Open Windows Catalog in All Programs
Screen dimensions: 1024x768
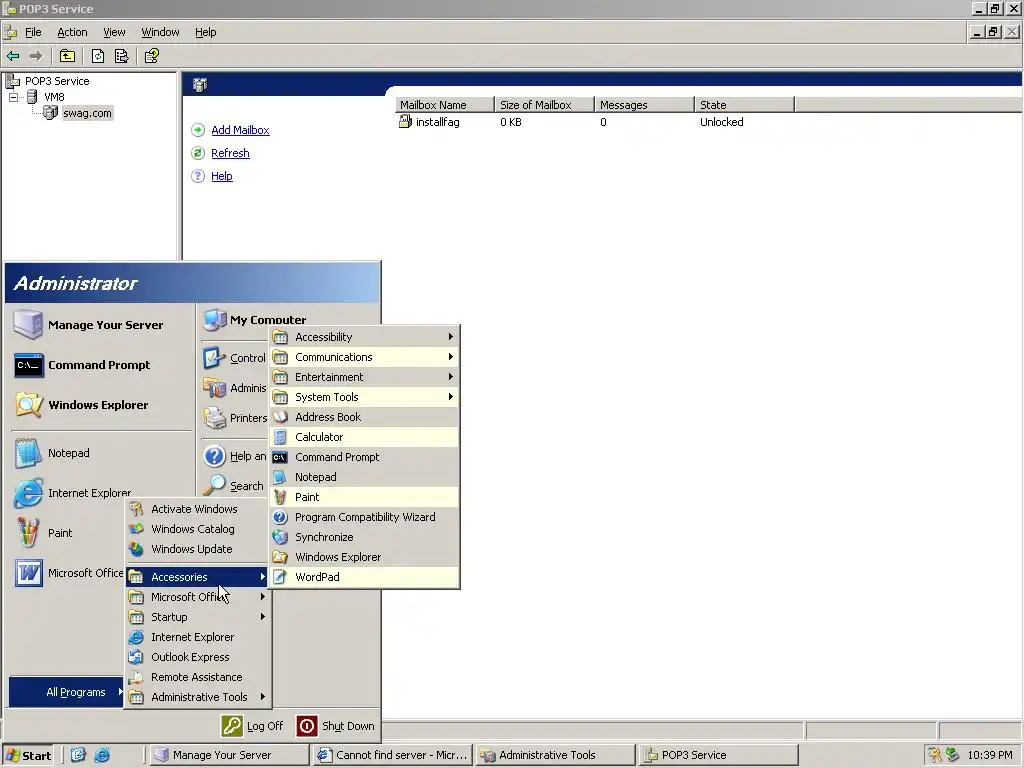tap(198, 529)
